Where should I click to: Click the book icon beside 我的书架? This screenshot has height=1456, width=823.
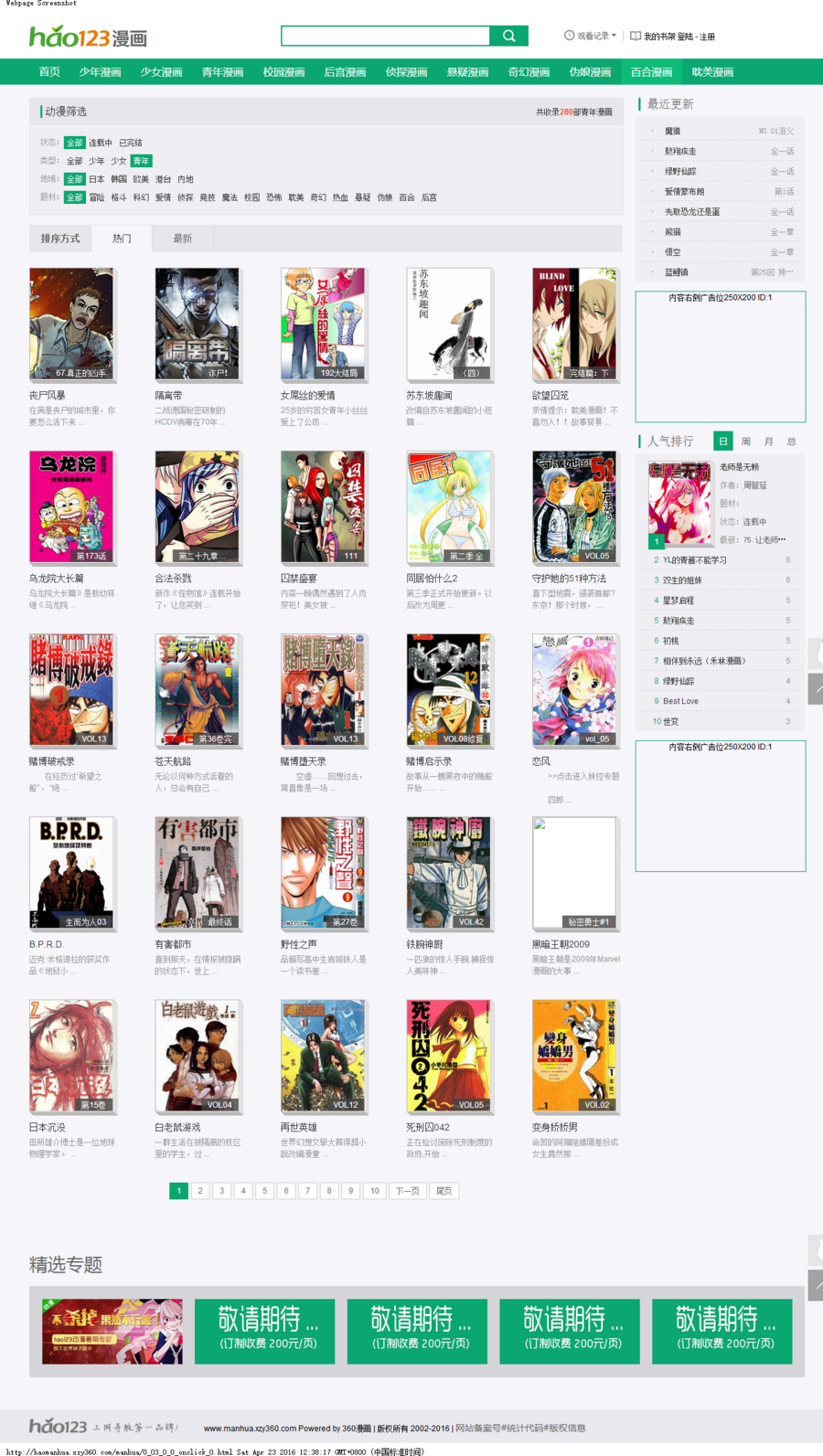(x=635, y=36)
